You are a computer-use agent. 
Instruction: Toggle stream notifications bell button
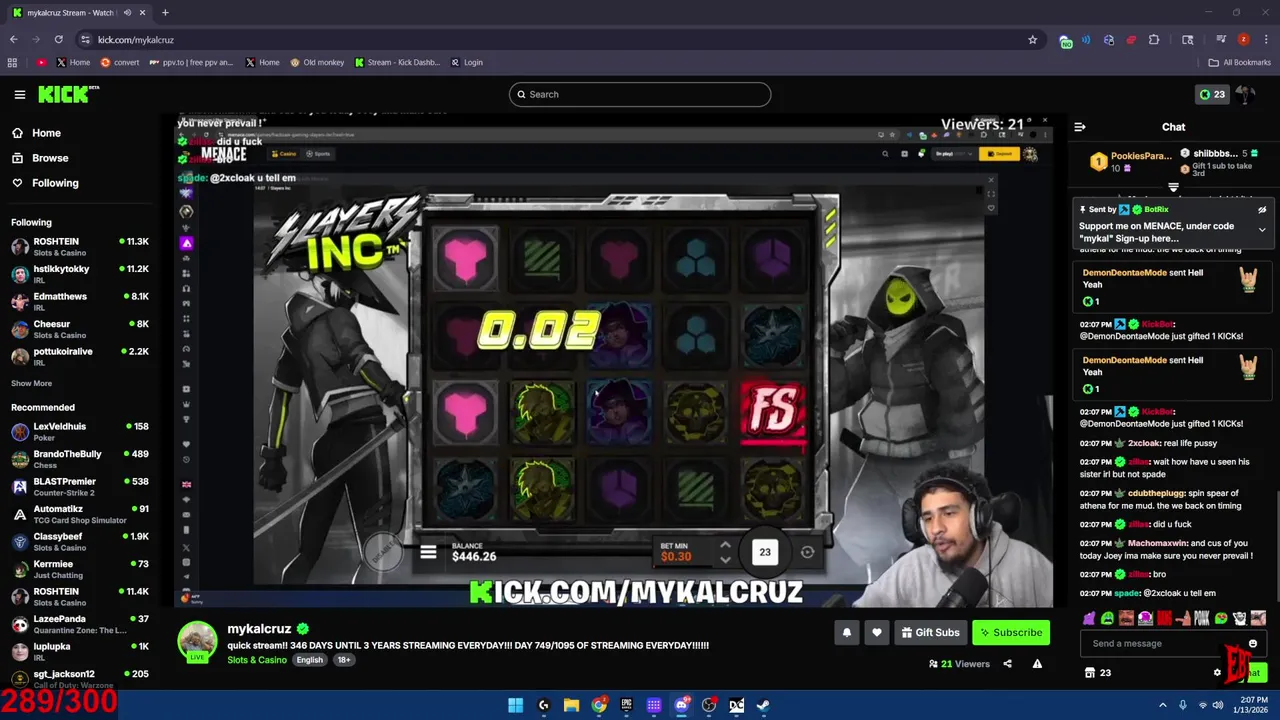(846, 632)
